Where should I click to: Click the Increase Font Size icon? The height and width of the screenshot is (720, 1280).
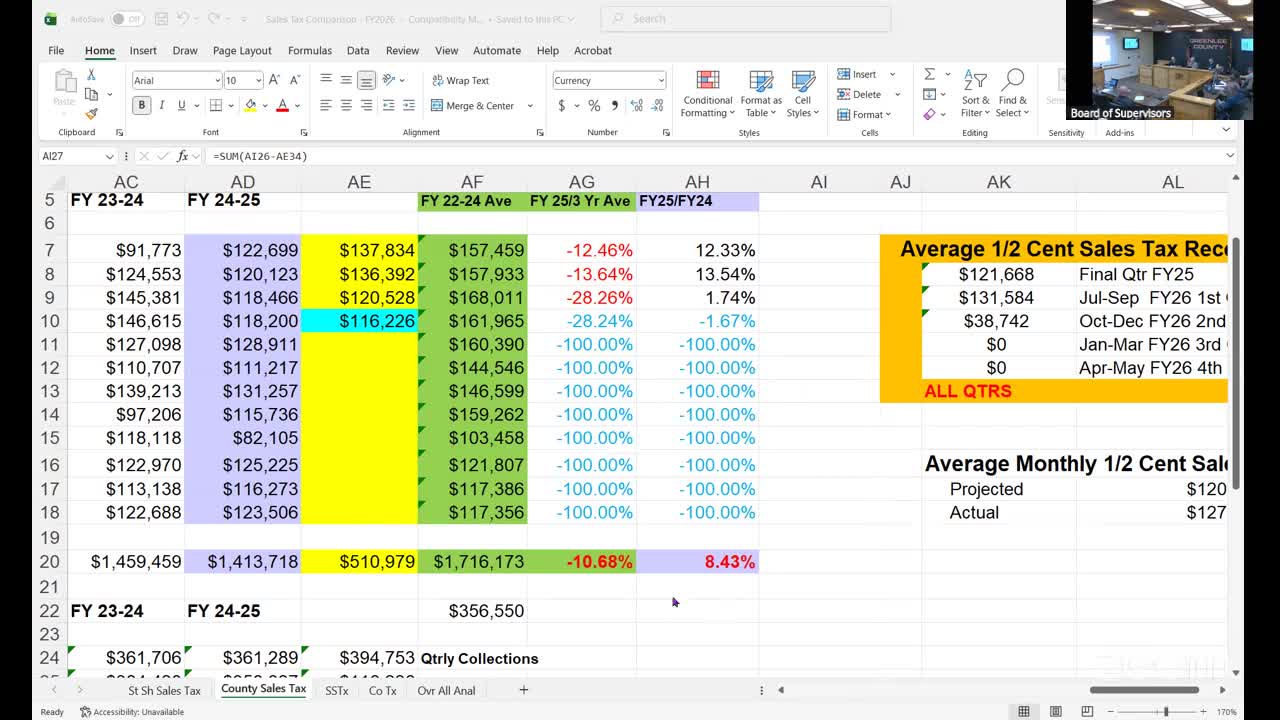276,80
